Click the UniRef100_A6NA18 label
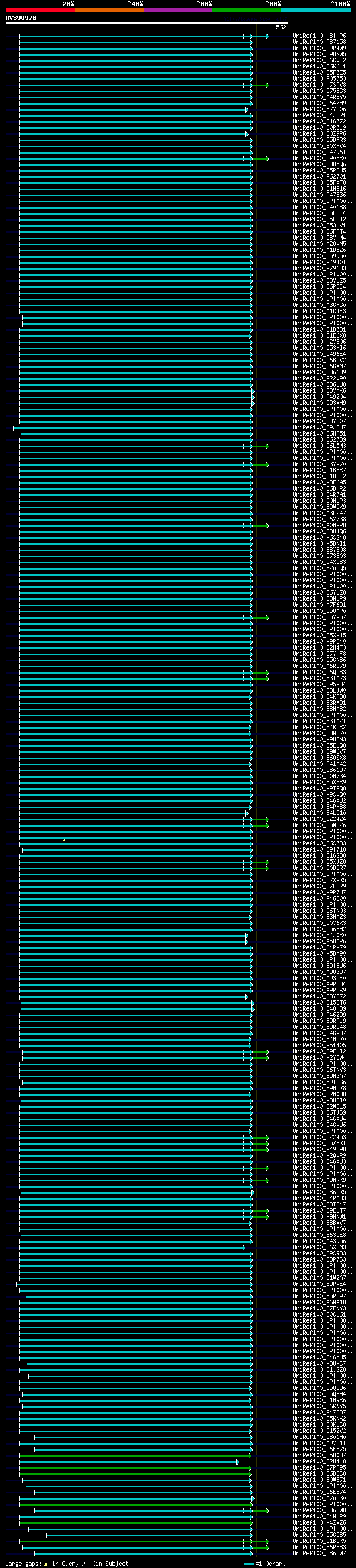The width and height of the screenshot is (356, 1568). [x=319, y=1302]
